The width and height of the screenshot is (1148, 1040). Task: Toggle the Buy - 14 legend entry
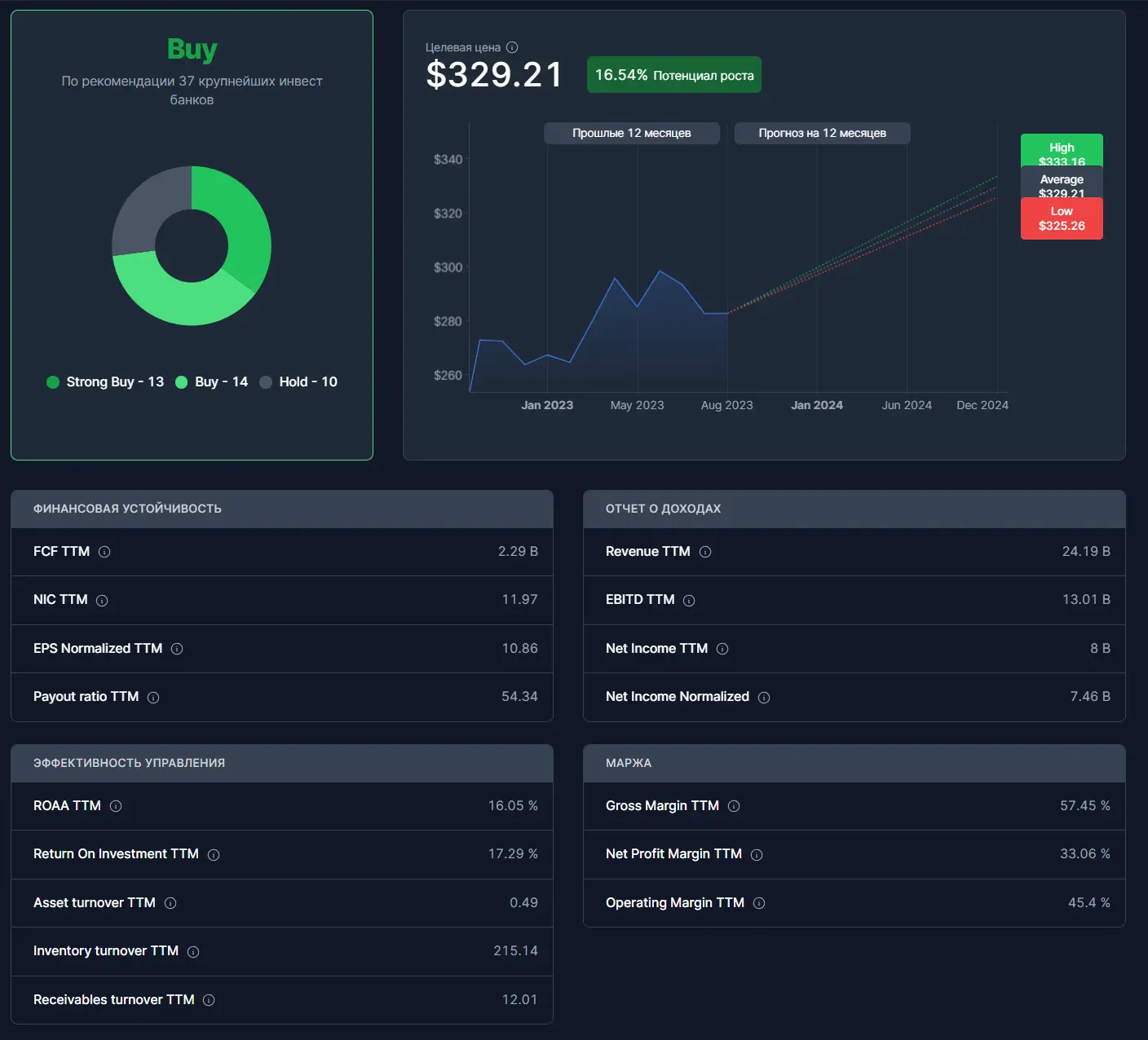tap(212, 381)
